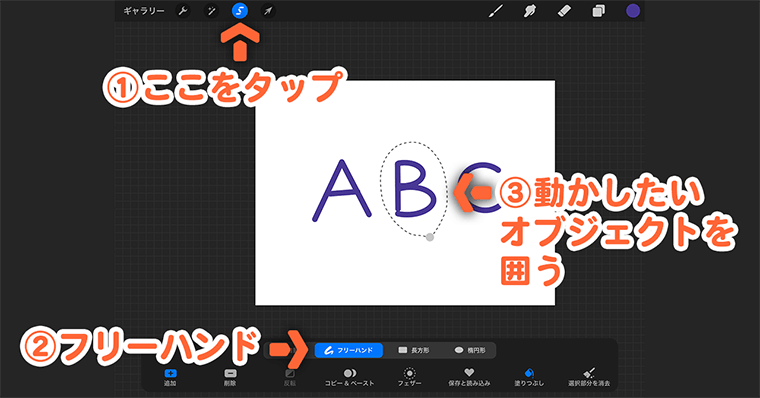Open the ギャラリー gallery view
The image size is (760, 398).
143,11
